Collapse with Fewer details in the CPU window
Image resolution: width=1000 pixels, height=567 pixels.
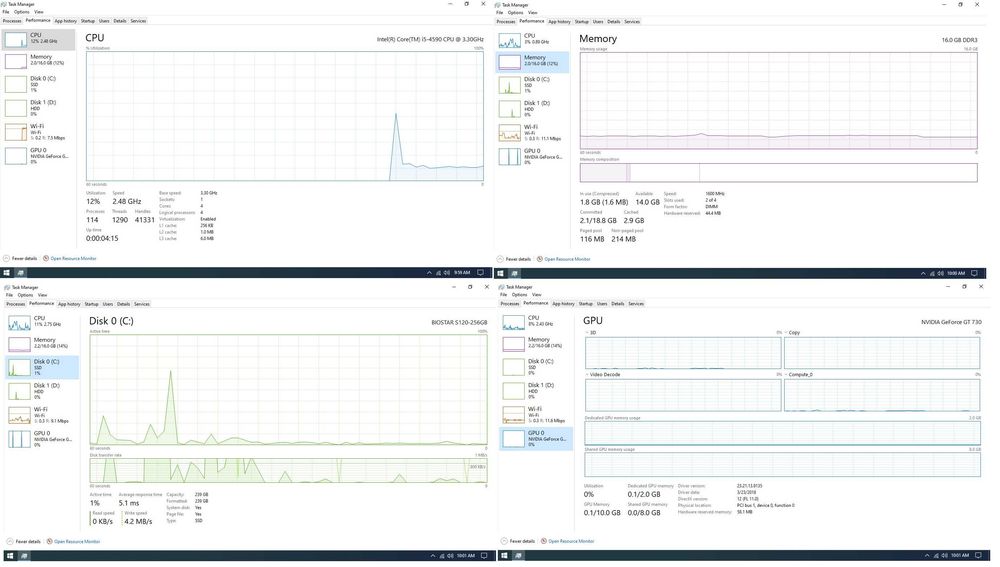tap(20, 258)
